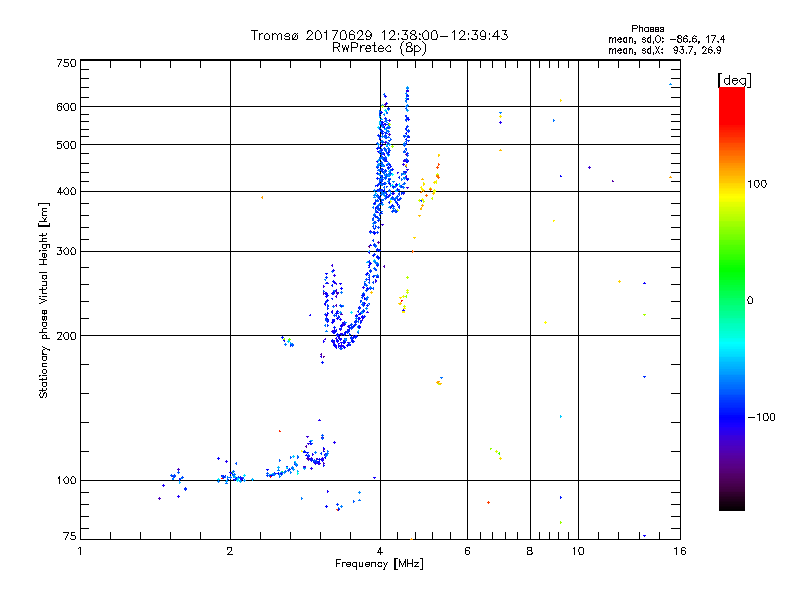Select the Frequency [MHz] axis label
Viewport: 800px width, 600px height.
pos(379,566)
